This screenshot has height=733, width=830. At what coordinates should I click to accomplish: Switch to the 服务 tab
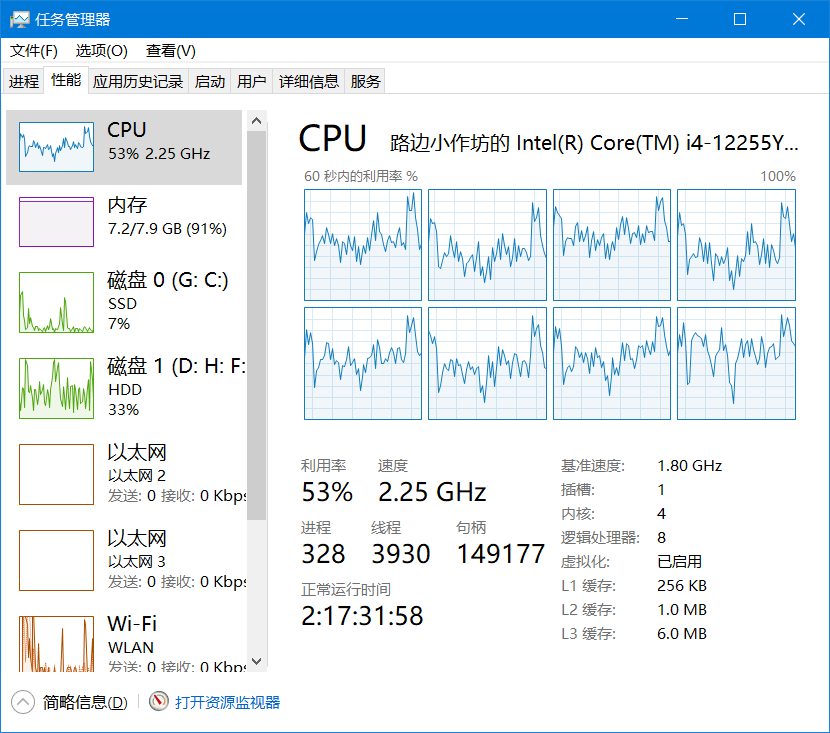[365, 81]
